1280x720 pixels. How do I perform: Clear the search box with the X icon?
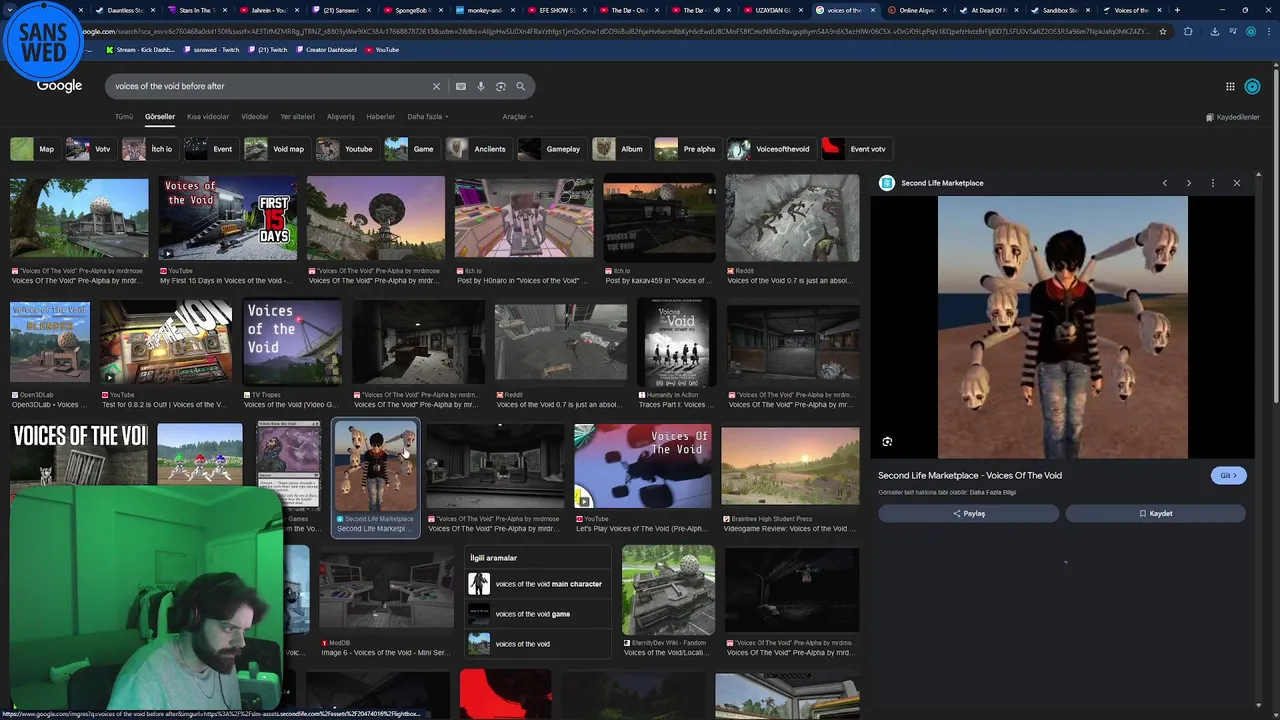click(x=436, y=86)
